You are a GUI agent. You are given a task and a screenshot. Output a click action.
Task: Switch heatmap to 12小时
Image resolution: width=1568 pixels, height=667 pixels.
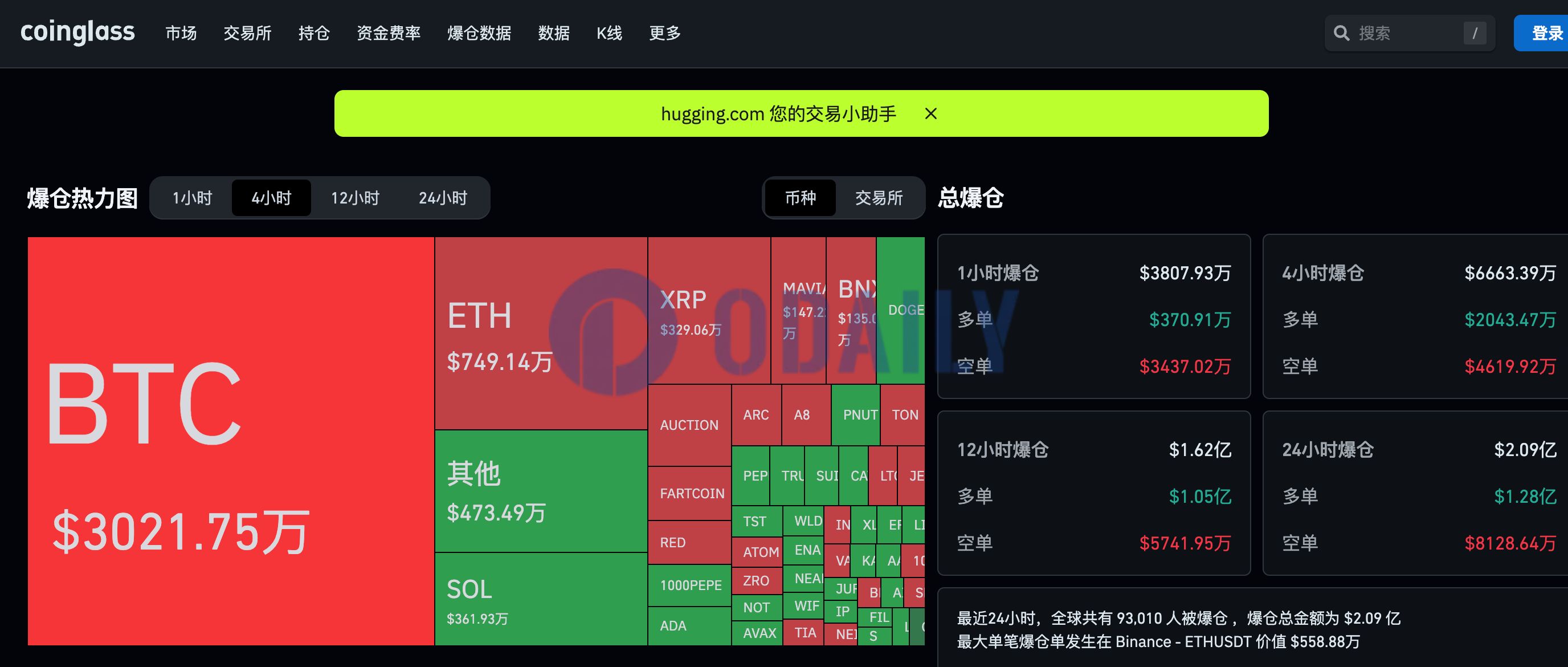(355, 198)
